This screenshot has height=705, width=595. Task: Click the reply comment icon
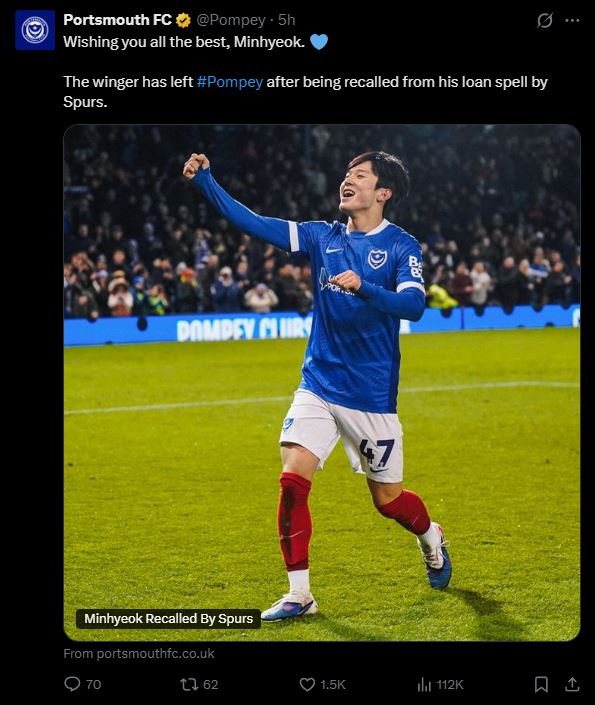pos(72,684)
